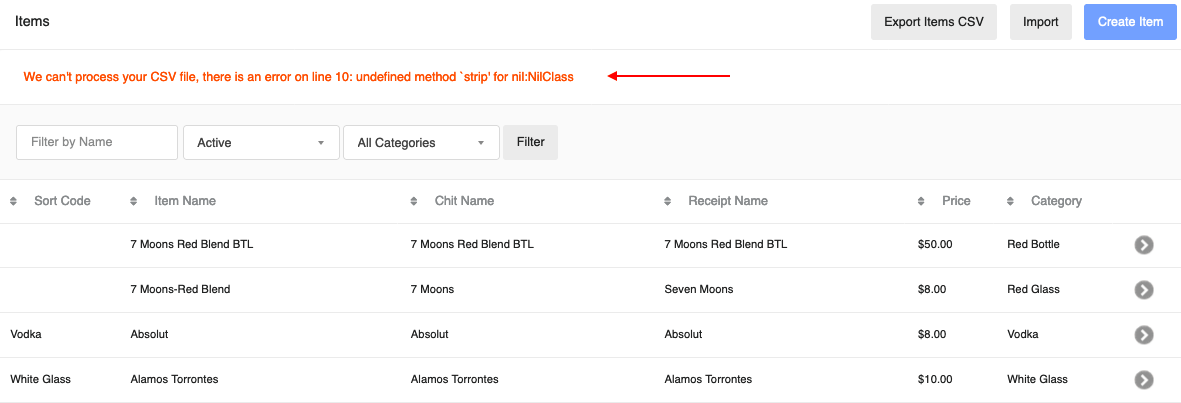
Task: Click the Sort Code column header label
Action: (63, 201)
